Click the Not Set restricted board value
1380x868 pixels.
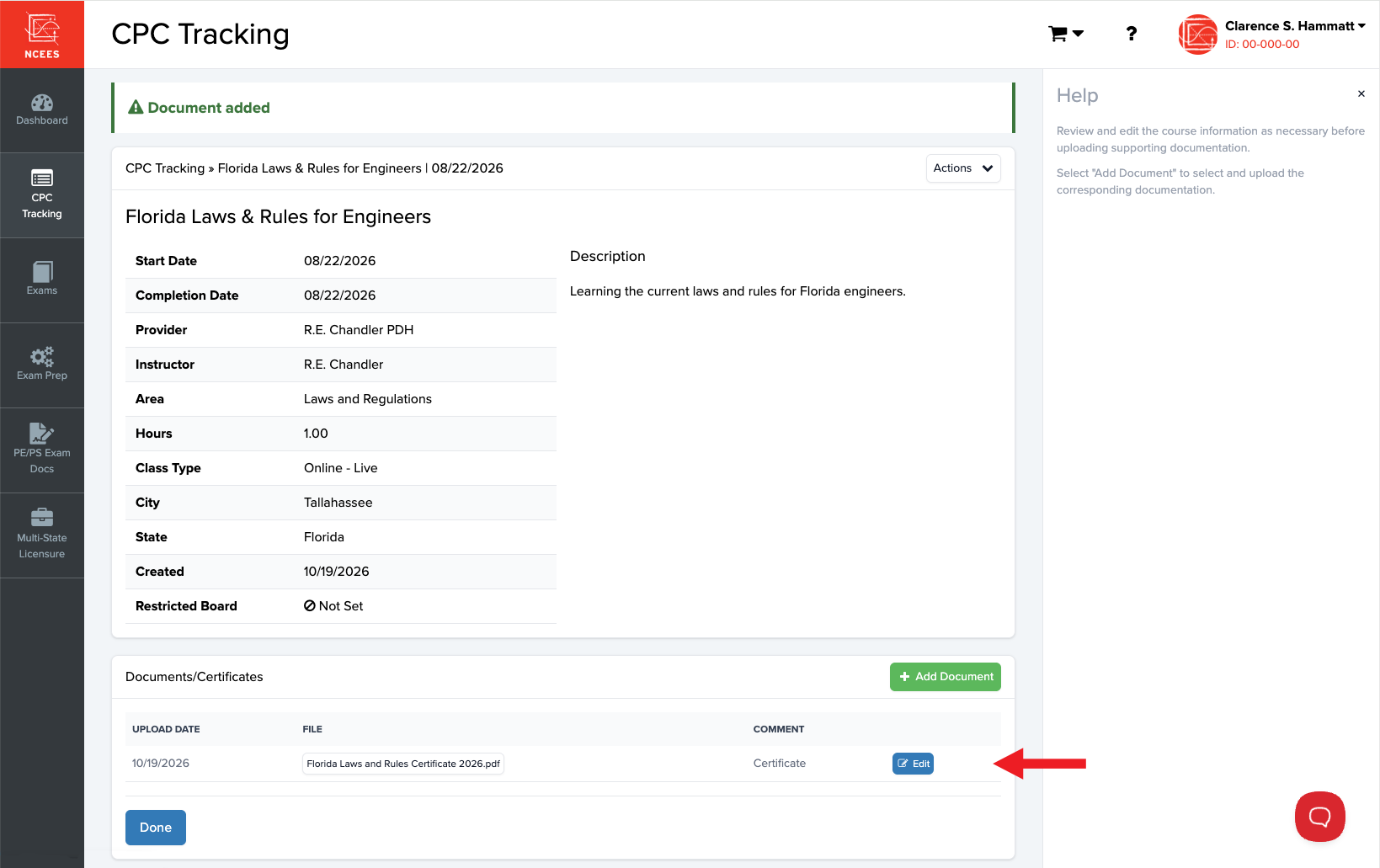click(x=333, y=606)
